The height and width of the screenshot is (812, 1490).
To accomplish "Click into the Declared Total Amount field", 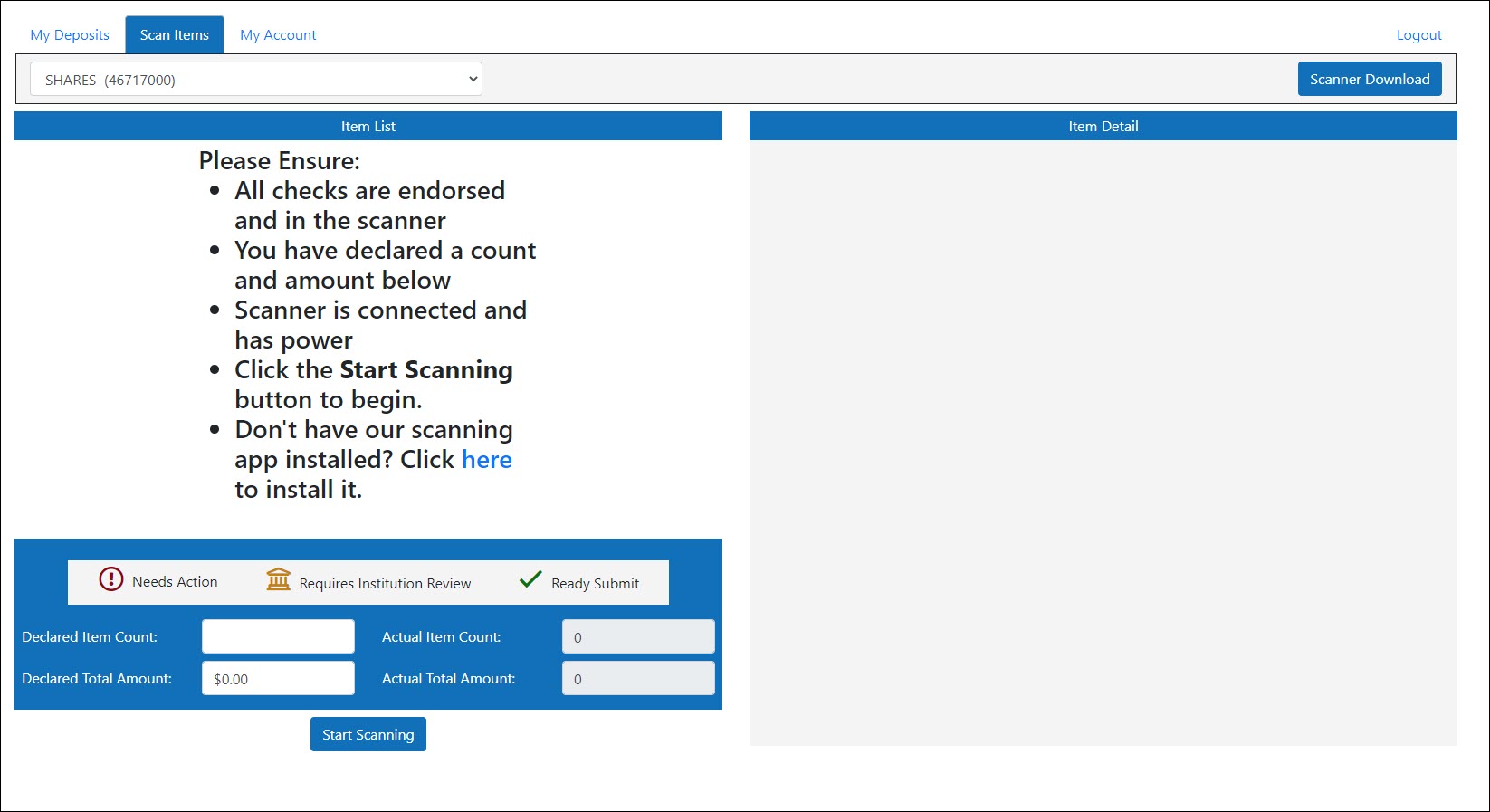I will click(x=278, y=678).
